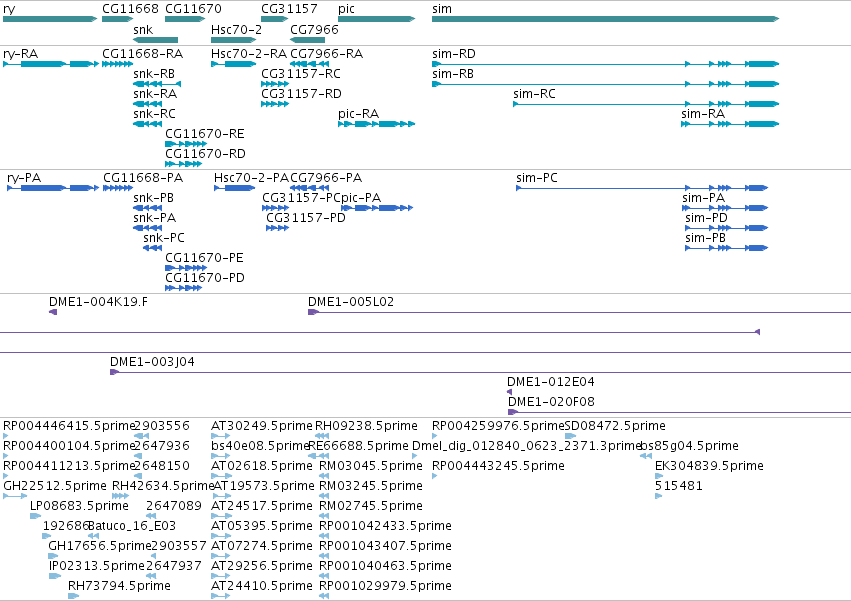Select the CG11670-PD protein label
This screenshot has width=851, height=601.
tap(205, 278)
